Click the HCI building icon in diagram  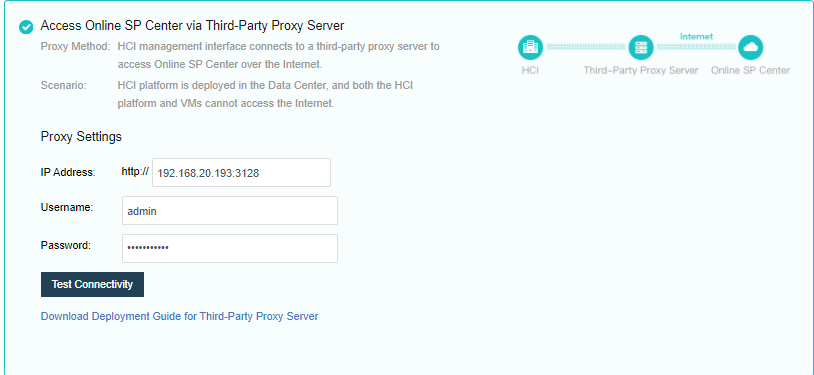pos(530,47)
